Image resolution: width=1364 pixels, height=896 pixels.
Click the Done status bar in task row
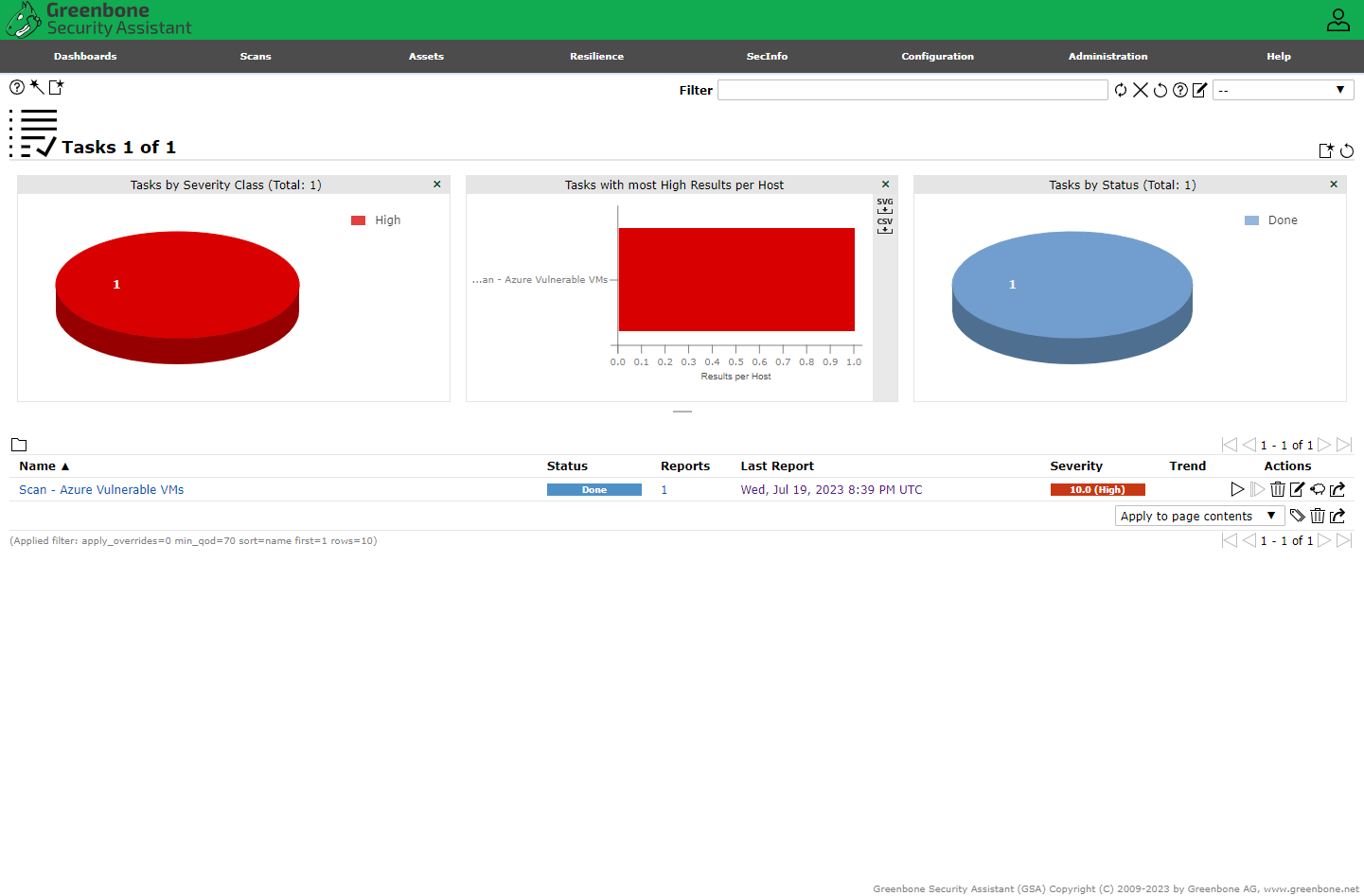point(594,489)
